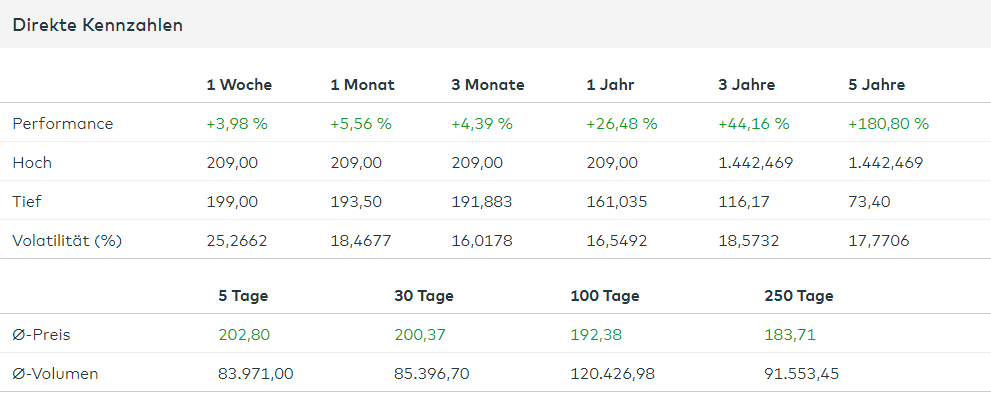Click the 30 Tage column header
The height and width of the screenshot is (412, 991).
click(x=424, y=296)
